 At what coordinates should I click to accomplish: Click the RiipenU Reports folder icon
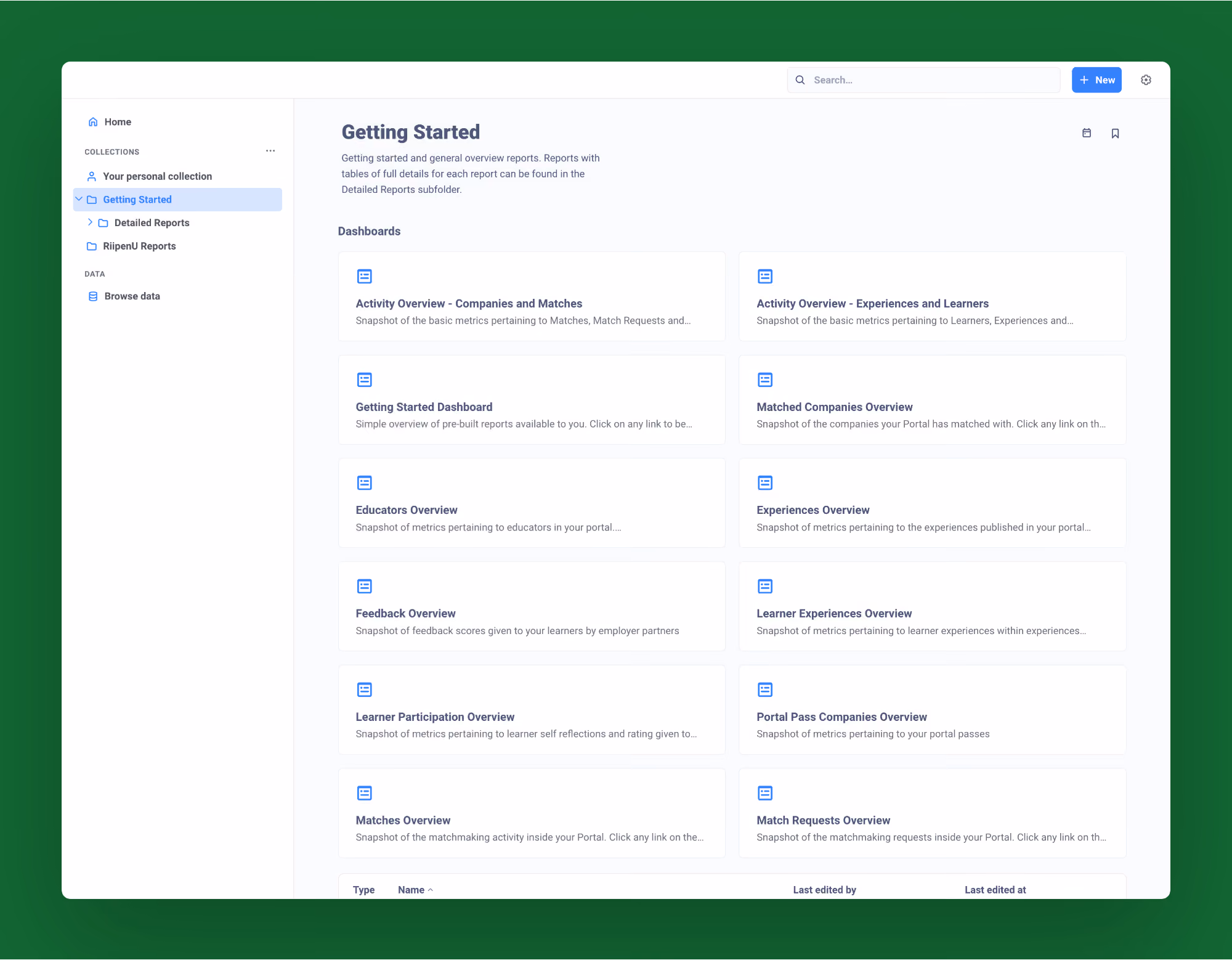click(x=92, y=246)
